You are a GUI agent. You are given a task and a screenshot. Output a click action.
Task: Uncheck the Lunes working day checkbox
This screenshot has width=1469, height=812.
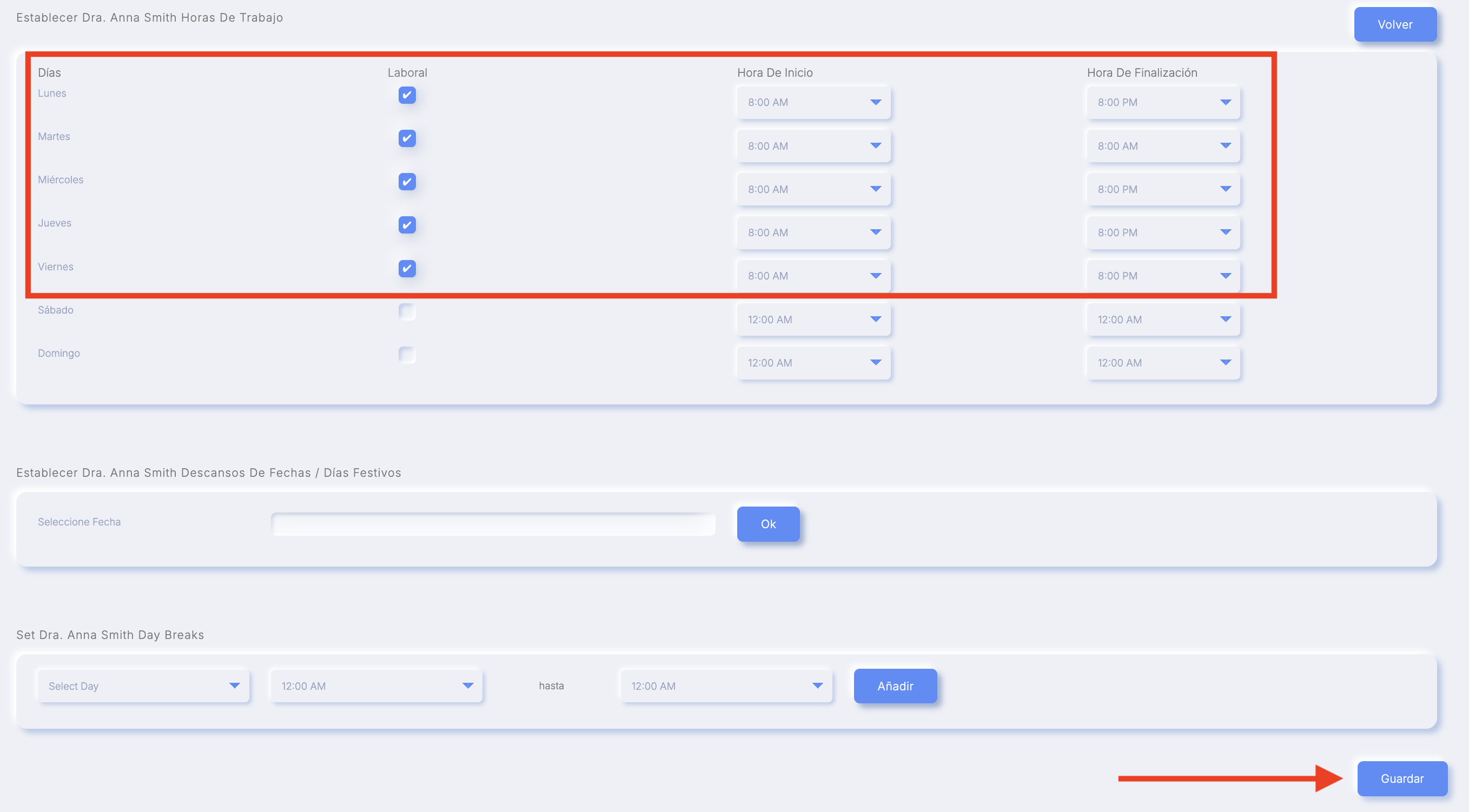pos(407,95)
